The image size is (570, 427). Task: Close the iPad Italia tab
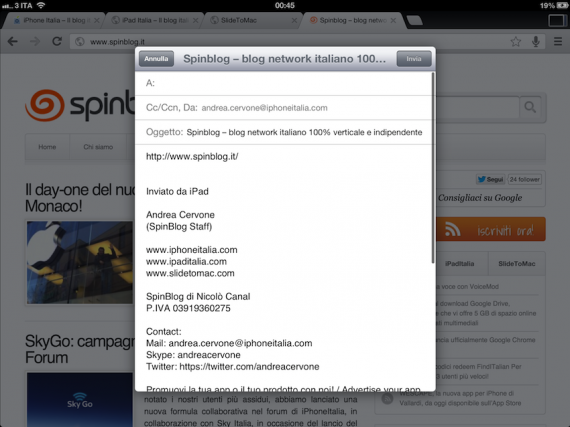coord(195,21)
